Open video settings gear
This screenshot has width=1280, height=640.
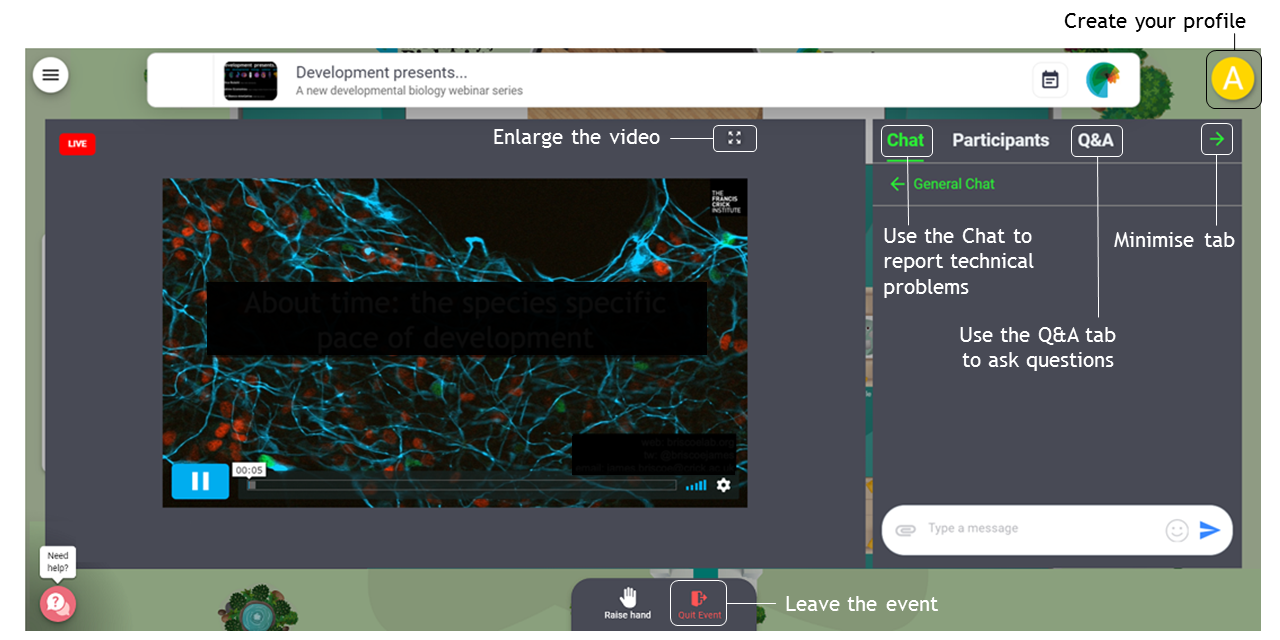tap(723, 485)
